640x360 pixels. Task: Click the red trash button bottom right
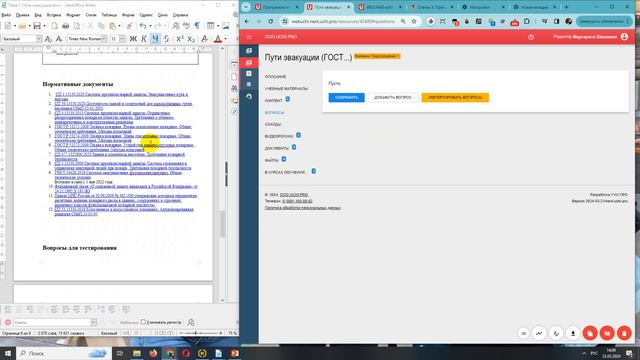coord(624,333)
